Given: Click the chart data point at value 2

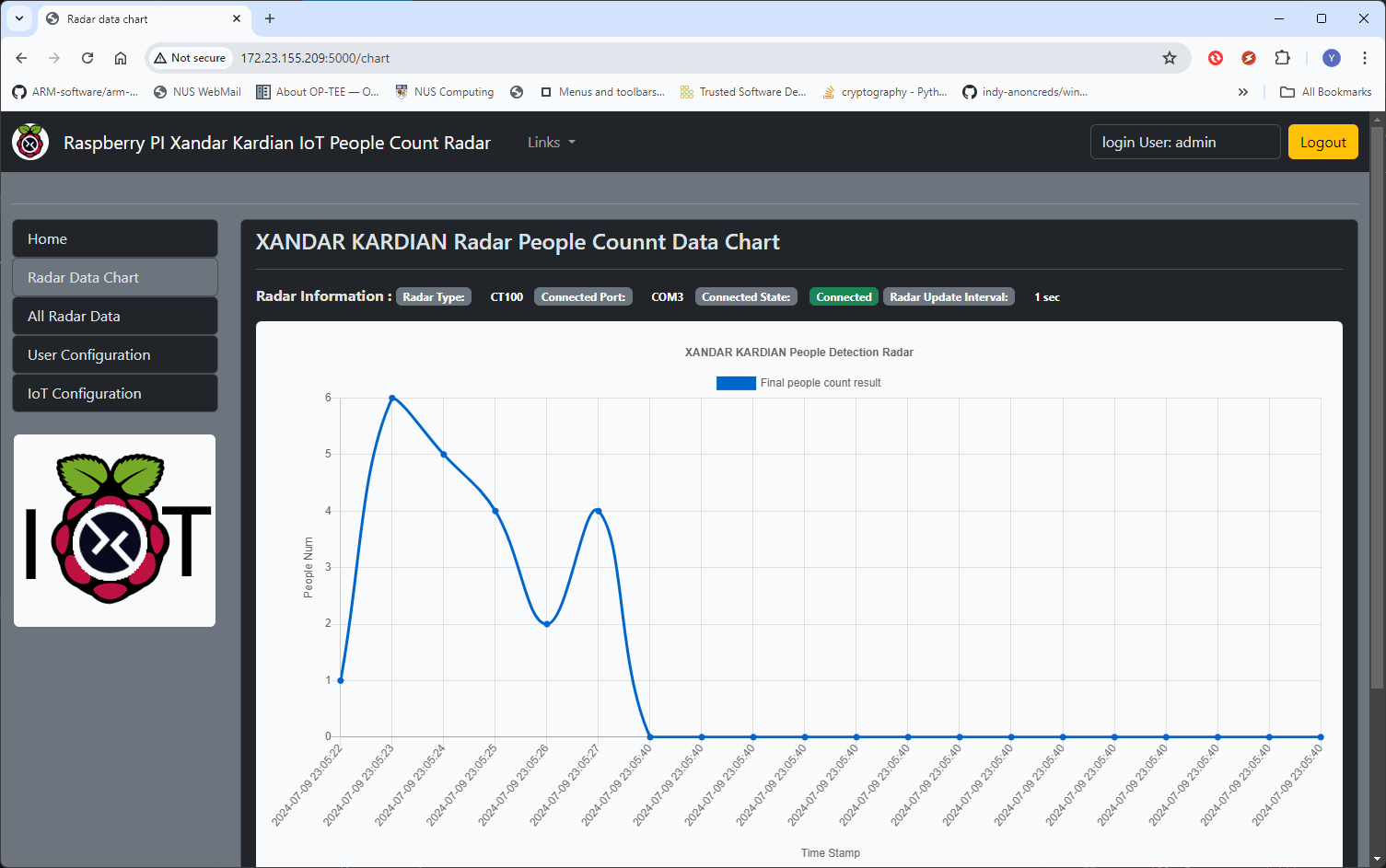Looking at the screenshot, I should pos(547,624).
